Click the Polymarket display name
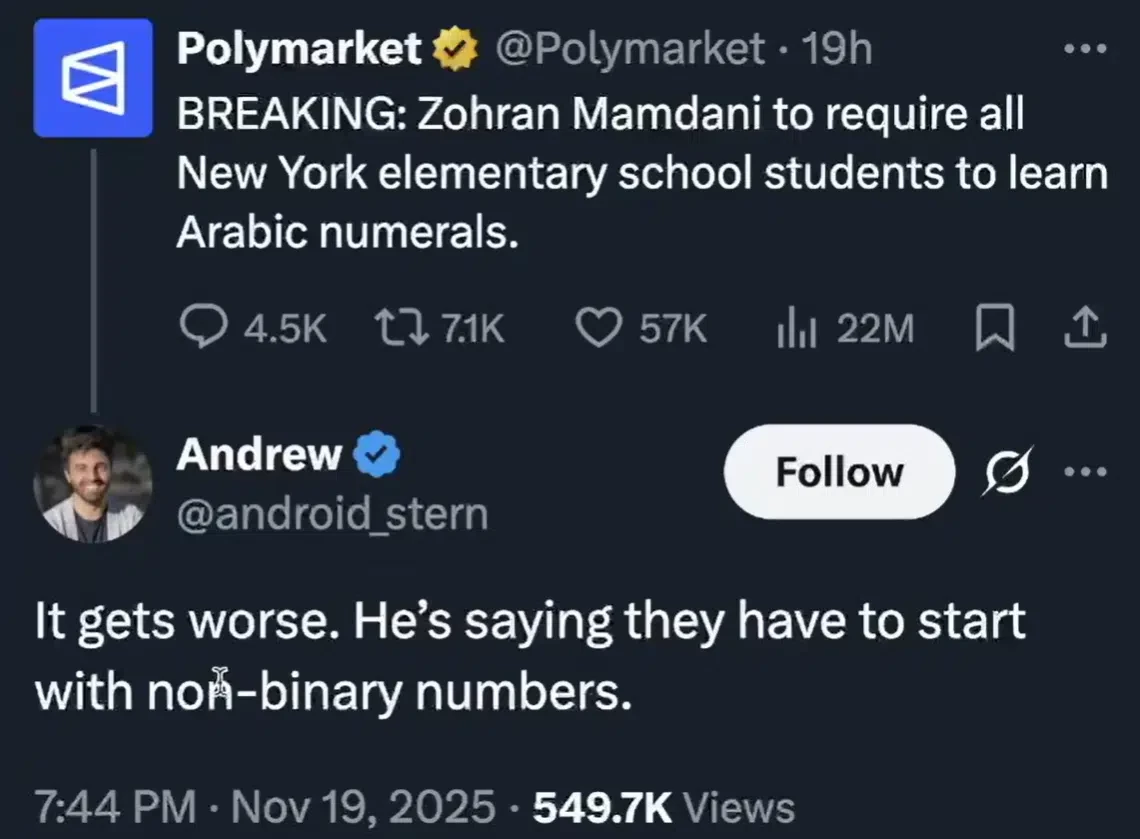This screenshot has width=1140, height=839. pyautogui.click(x=299, y=49)
